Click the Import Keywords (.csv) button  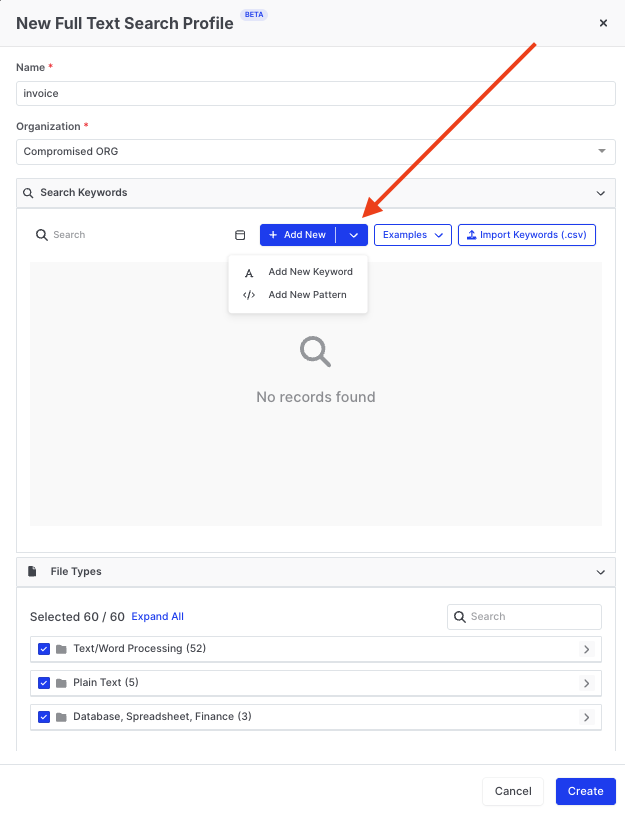[526, 235]
